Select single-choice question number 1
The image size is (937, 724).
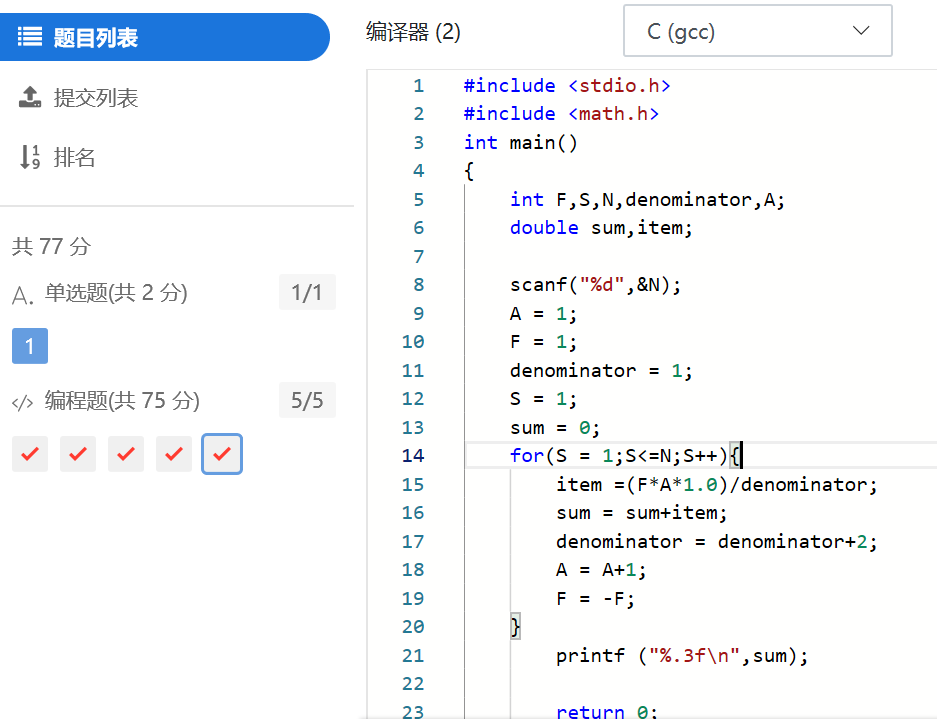[x=30, y=346]
